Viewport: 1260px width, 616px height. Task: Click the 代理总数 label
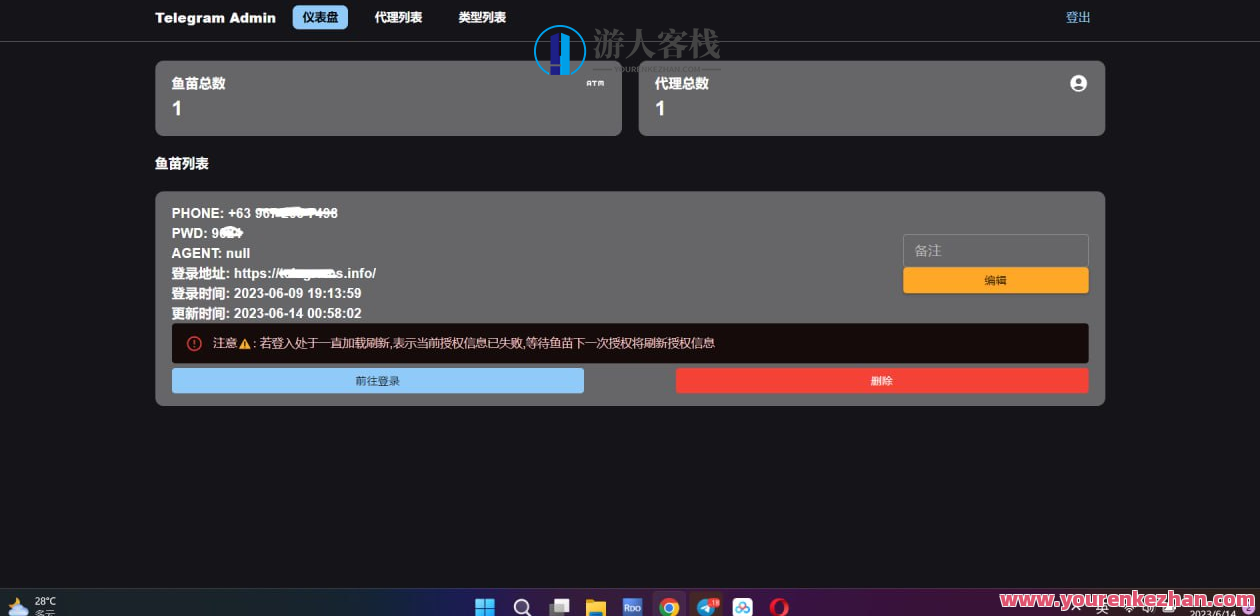tap(682, 83)
